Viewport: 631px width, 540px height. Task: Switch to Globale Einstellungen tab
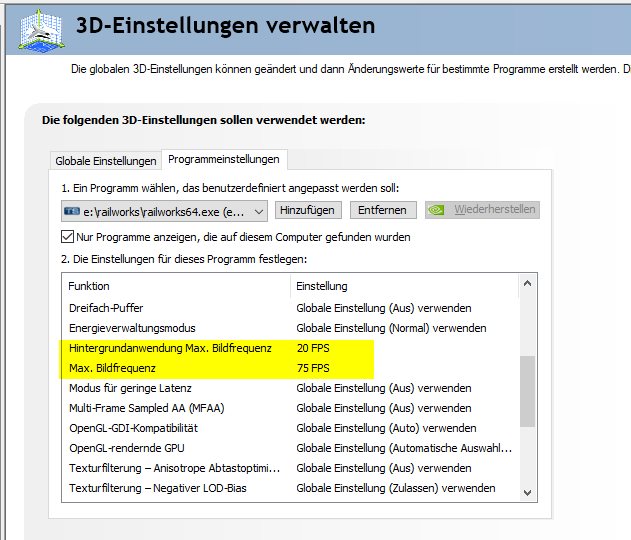[106, 161]
